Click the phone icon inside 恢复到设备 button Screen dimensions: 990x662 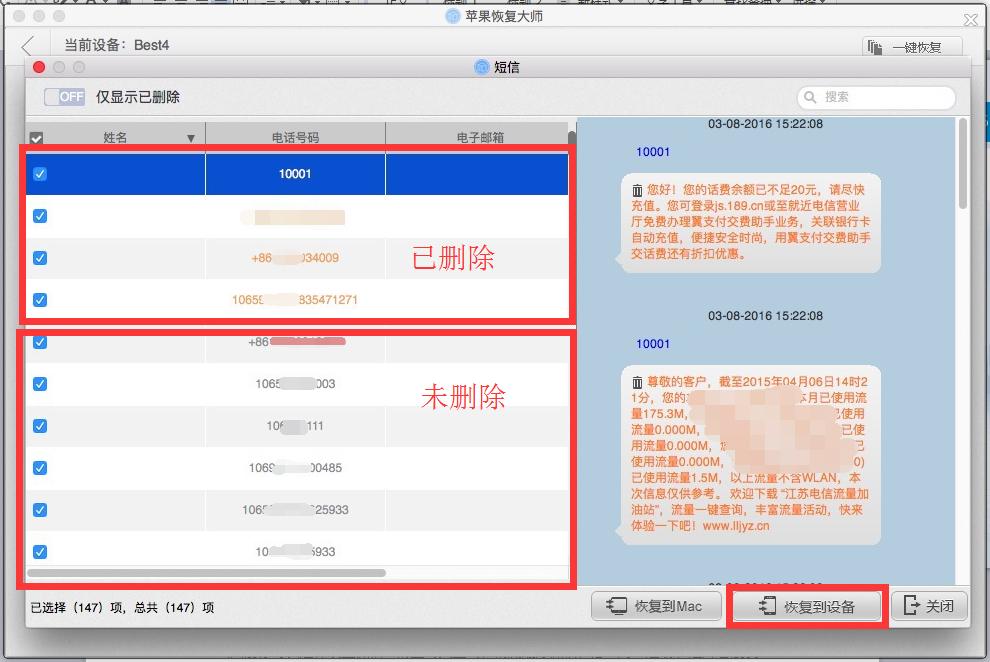[766, 605]
